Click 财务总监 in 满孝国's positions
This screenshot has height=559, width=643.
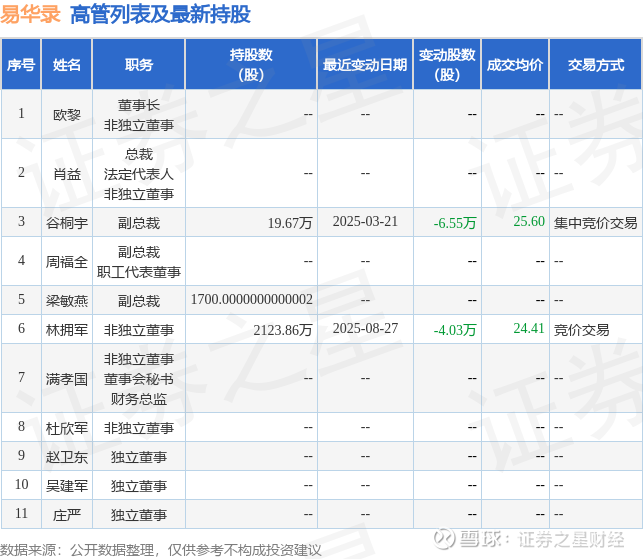click(x=139, y=399)
